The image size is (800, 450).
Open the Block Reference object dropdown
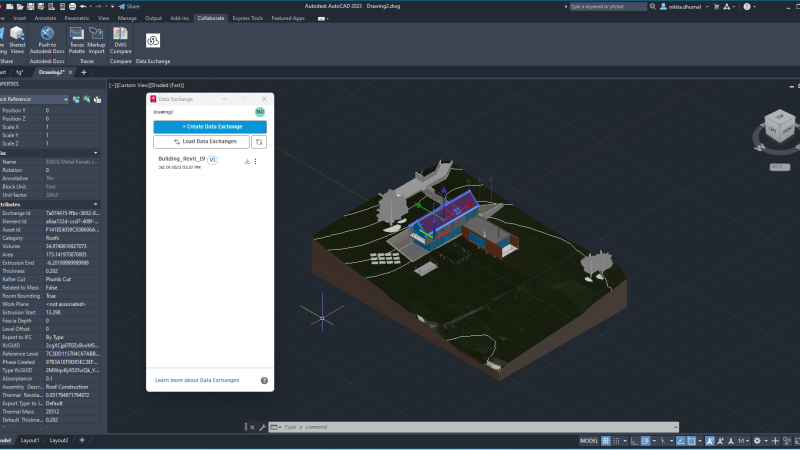pos(34,99)
